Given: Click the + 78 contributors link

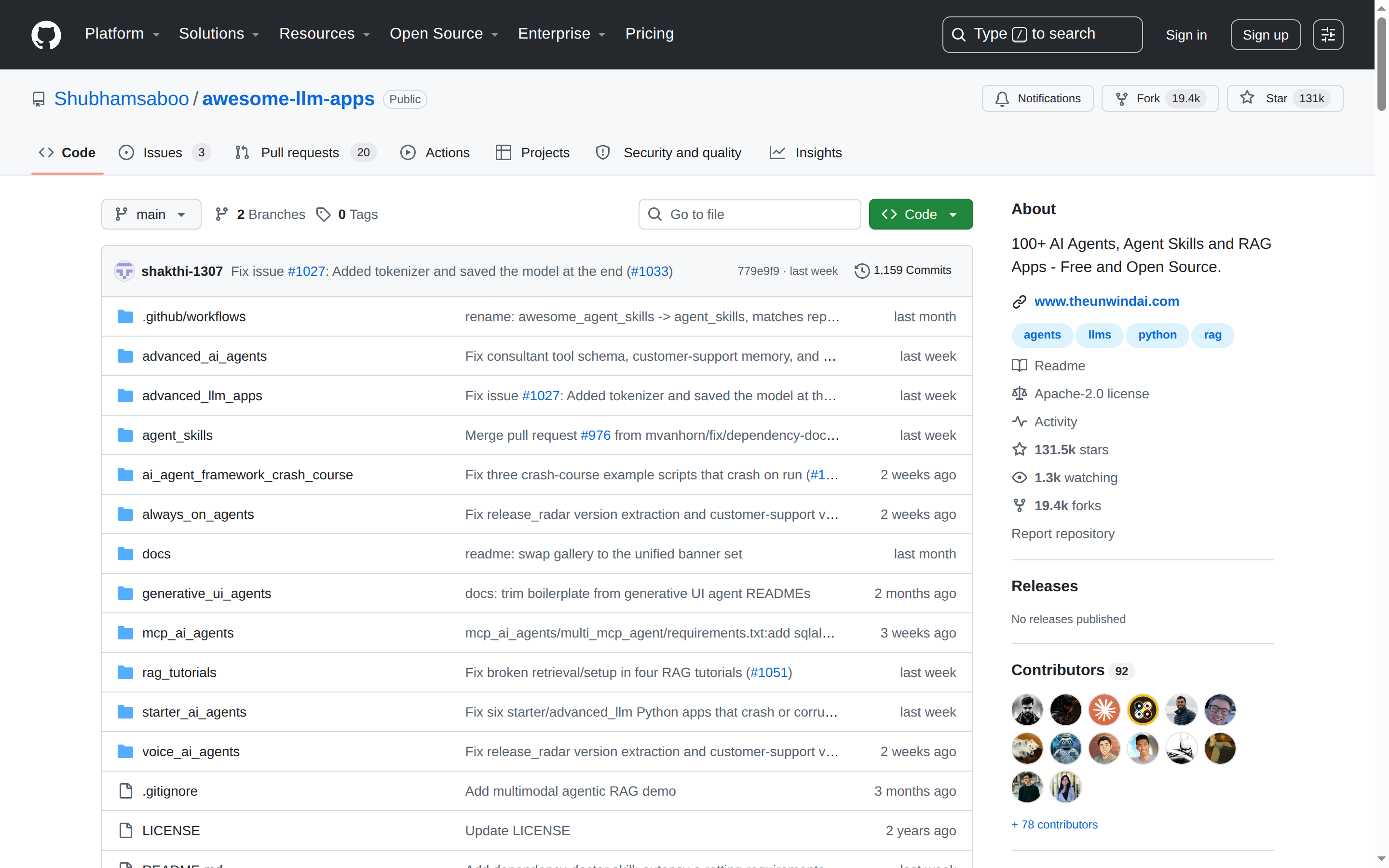Looking at the screenshot, I should click(x=1054, y=825).
